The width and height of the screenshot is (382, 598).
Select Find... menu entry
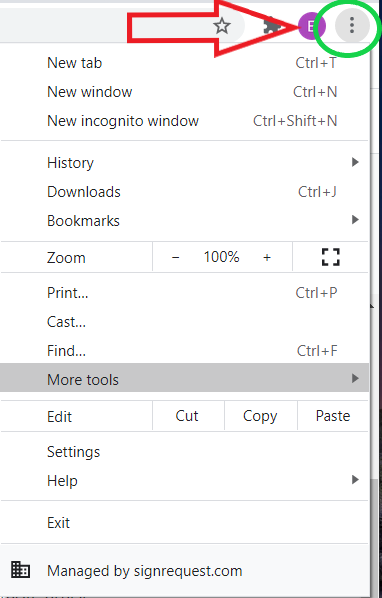click(x=185, y=351)
